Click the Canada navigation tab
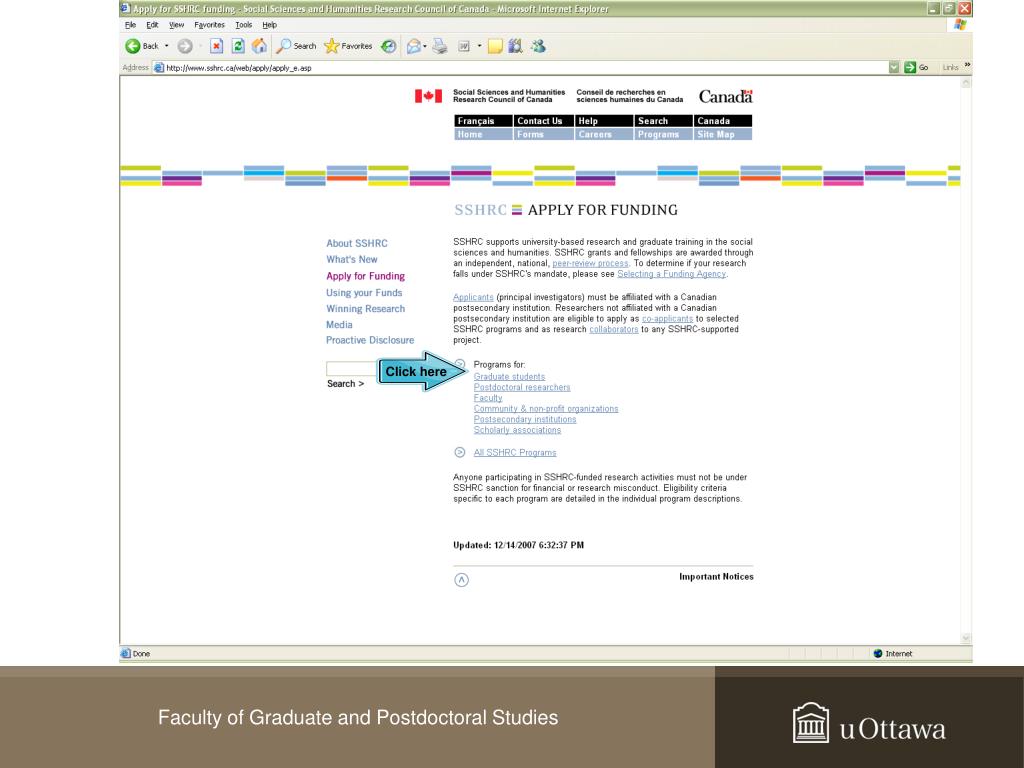Image resolution: width=1024 pixels, height=768 pixels. tap(723, 121)
